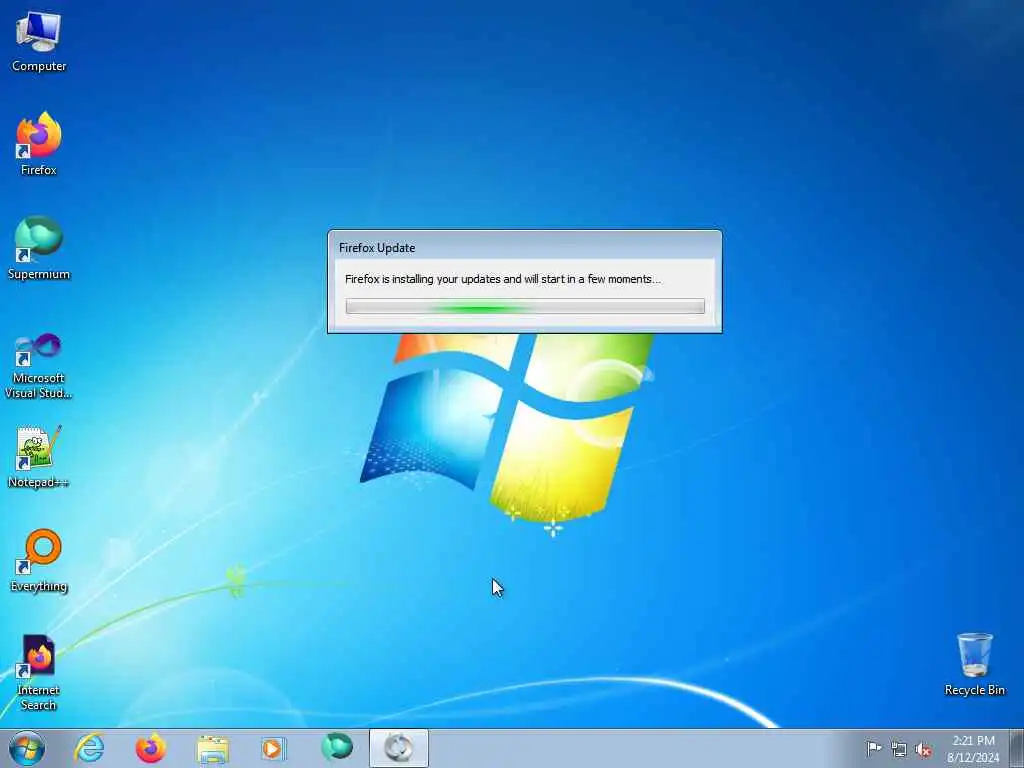The height and width of the screenshot is (768, 1024).
Task: Launch Supermium from the taskbar
Action: 336,748
